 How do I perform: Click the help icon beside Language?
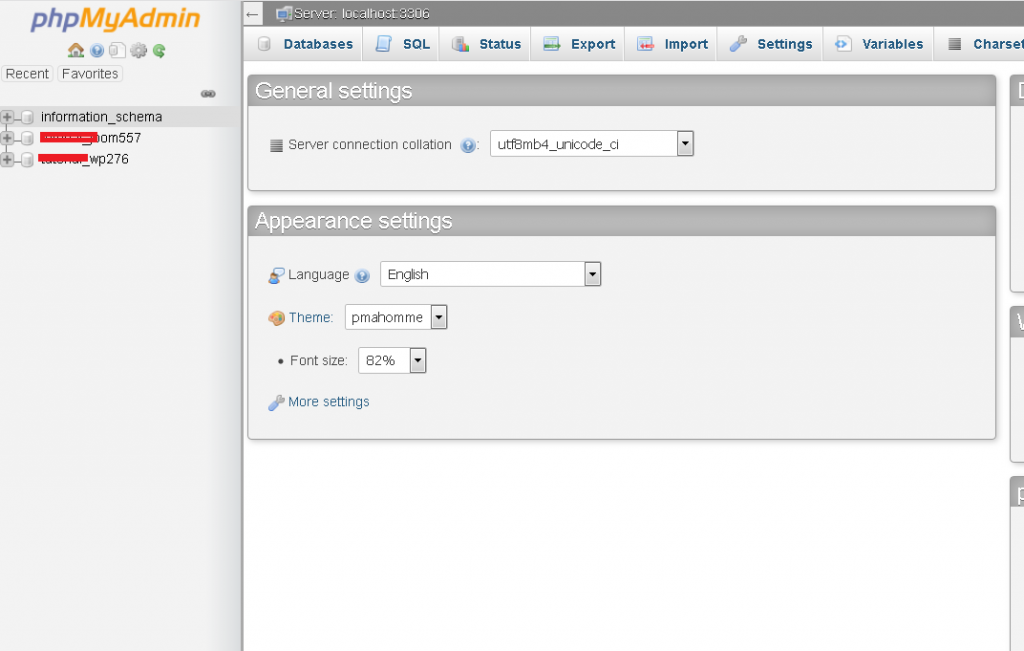[x=362, y=276]
